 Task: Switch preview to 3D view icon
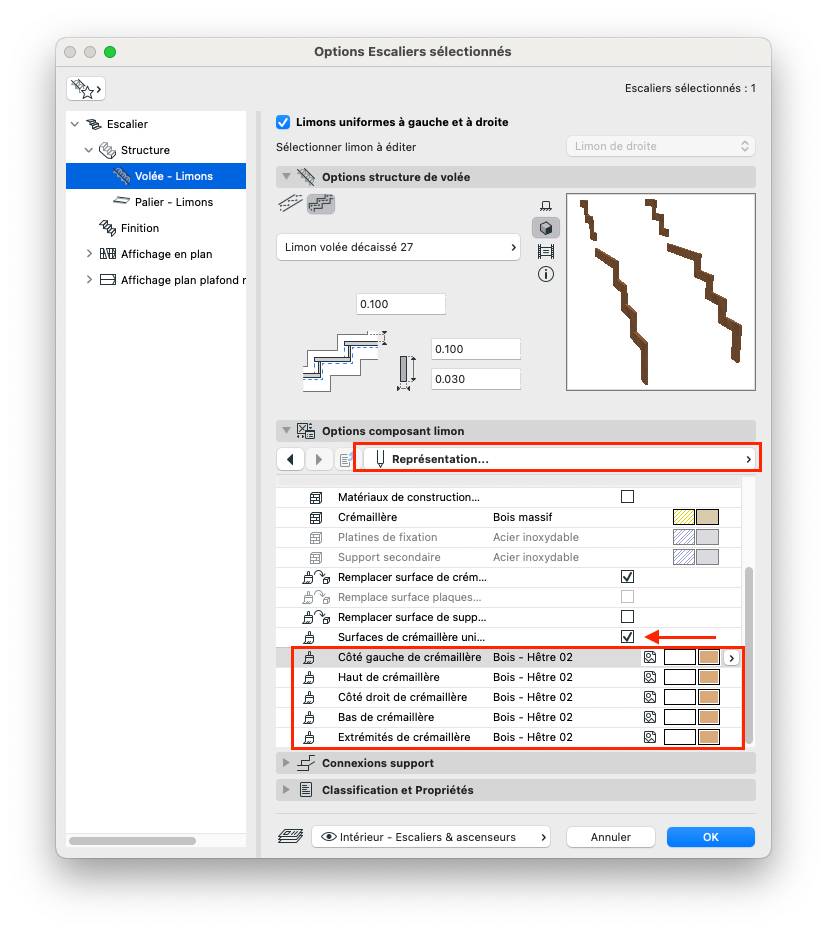(x=546, y=228)
